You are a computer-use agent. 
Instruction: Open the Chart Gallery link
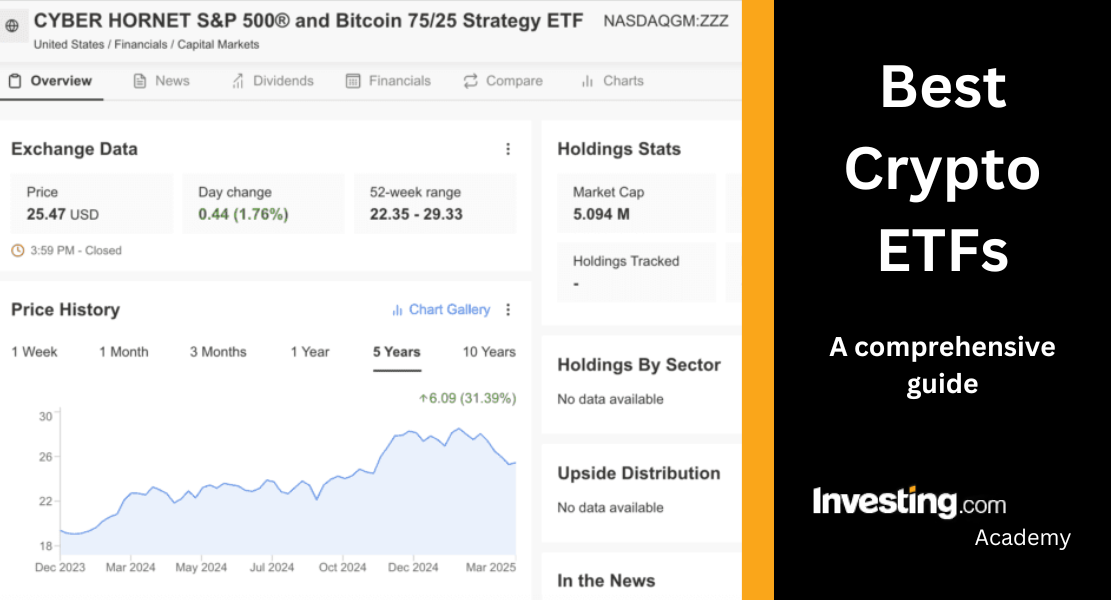point(441,310)
